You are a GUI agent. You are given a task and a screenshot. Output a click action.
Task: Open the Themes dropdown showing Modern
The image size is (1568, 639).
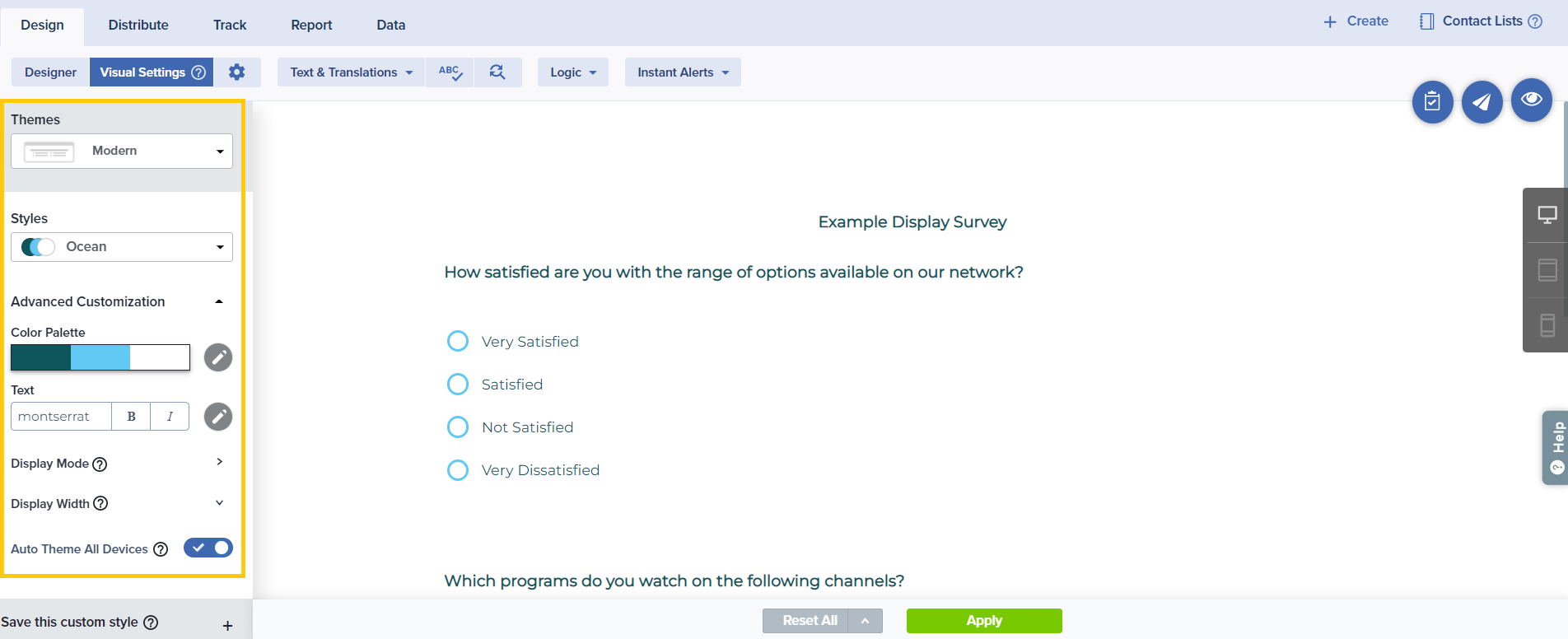click(x=122, y=152)
